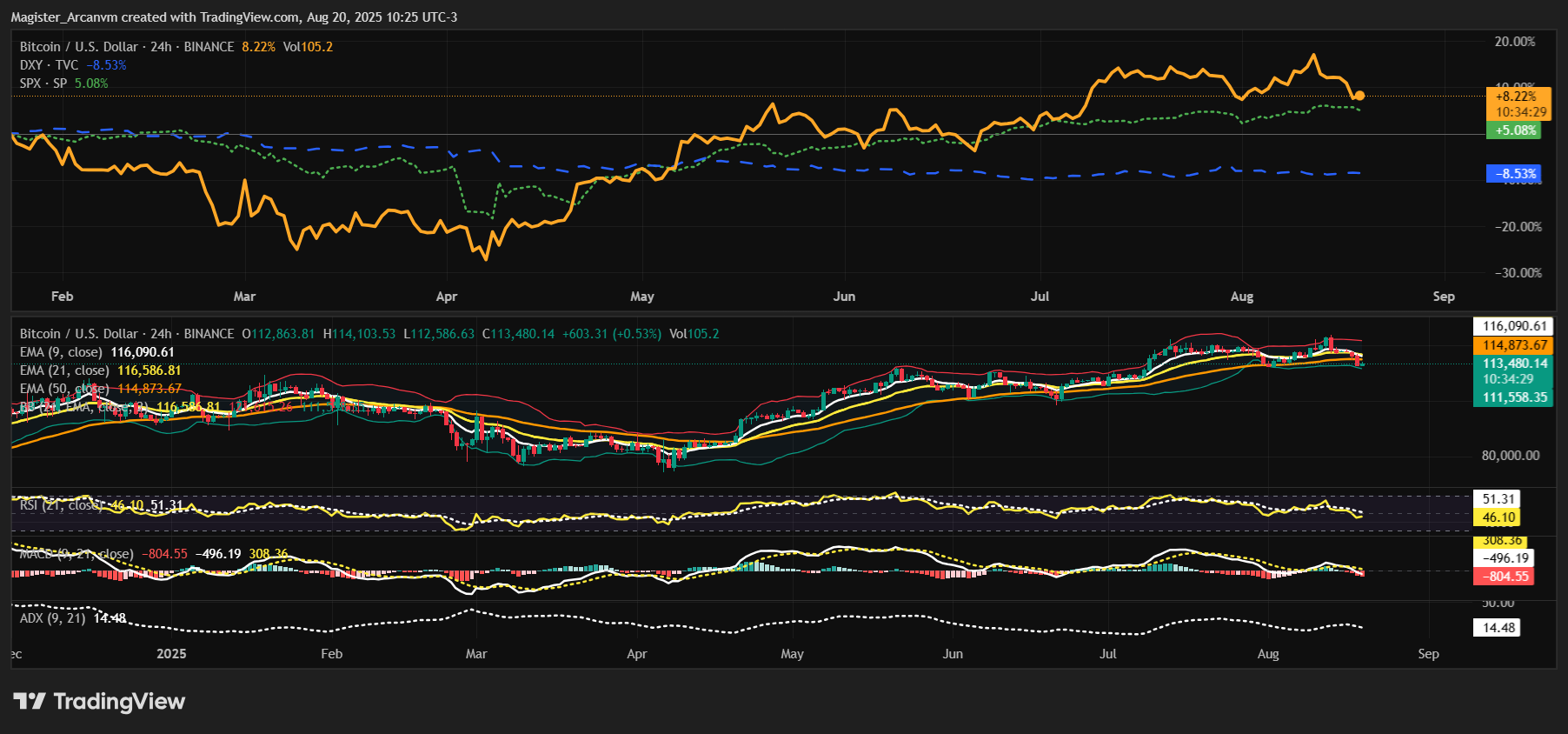Click the 80,000.00 tick on the price axis
The height and width of the screenshot is (734, 1568).
(x=1511, y=456)
